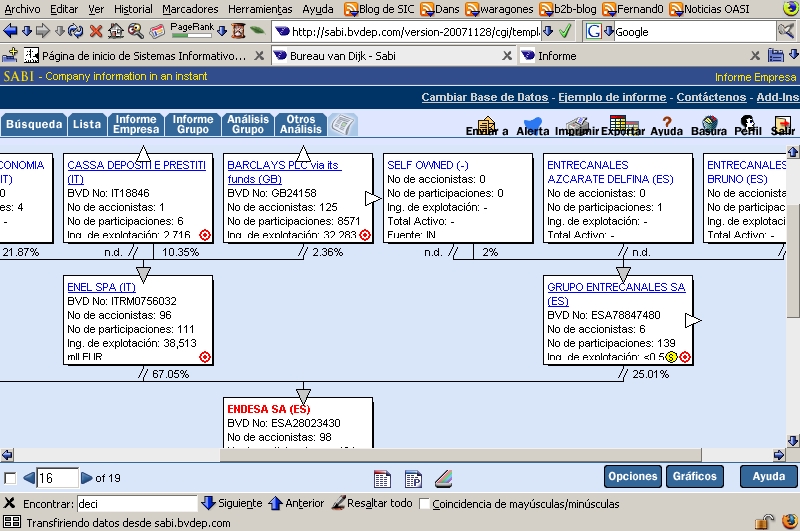
Task: Open the URL history dropdown arrow
Action: coord(548,32)
